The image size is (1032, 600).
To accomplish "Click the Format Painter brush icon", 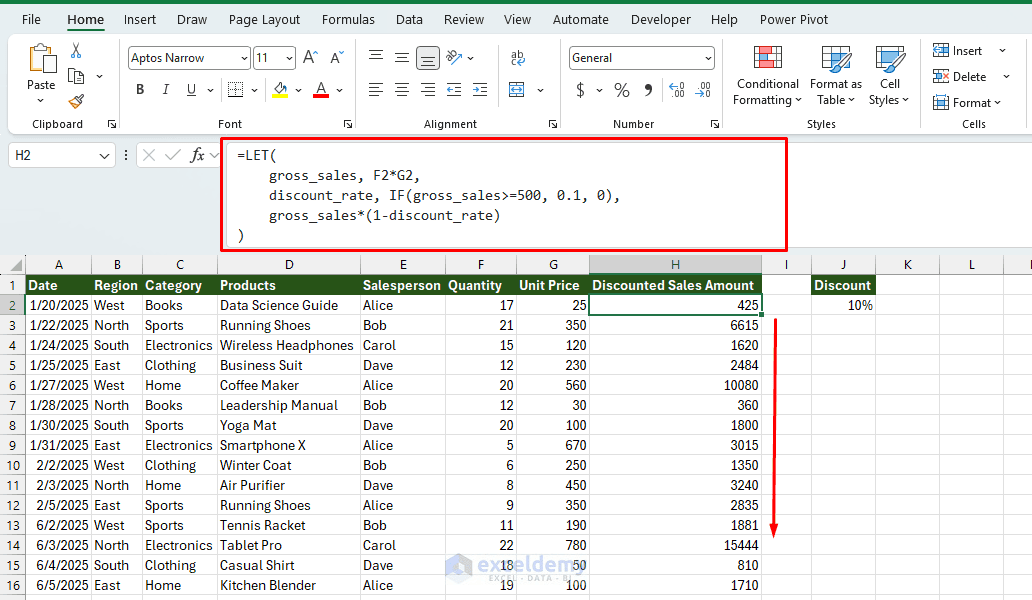I will 76,101.
